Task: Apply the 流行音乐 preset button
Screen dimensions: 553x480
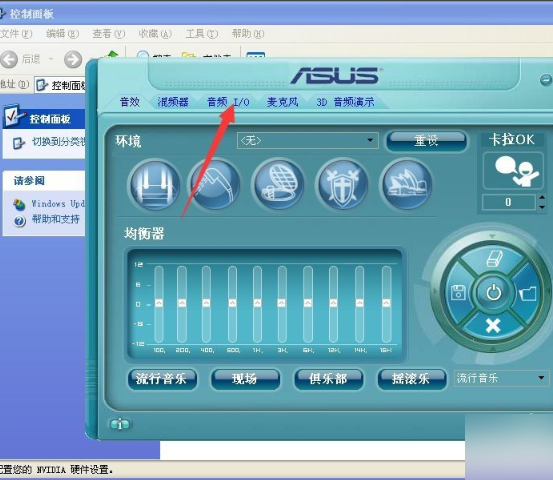Action: pyautogui.click(x=162, y=379)
